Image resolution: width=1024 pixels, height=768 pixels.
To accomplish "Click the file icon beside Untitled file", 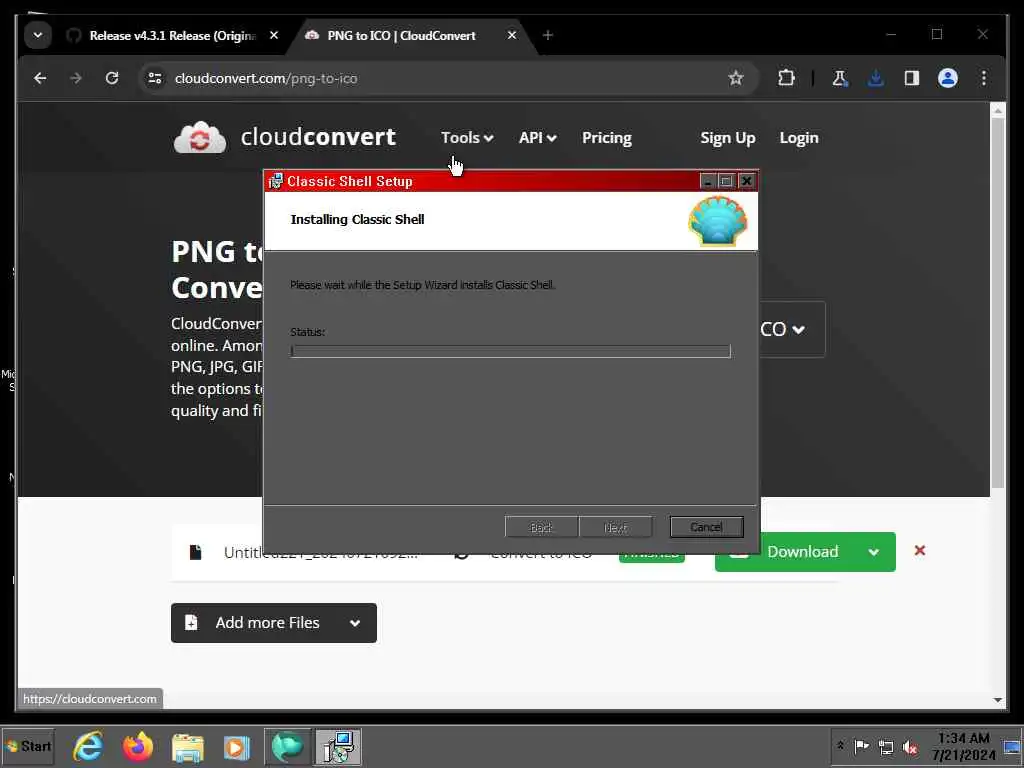I will tap(195, 552).
